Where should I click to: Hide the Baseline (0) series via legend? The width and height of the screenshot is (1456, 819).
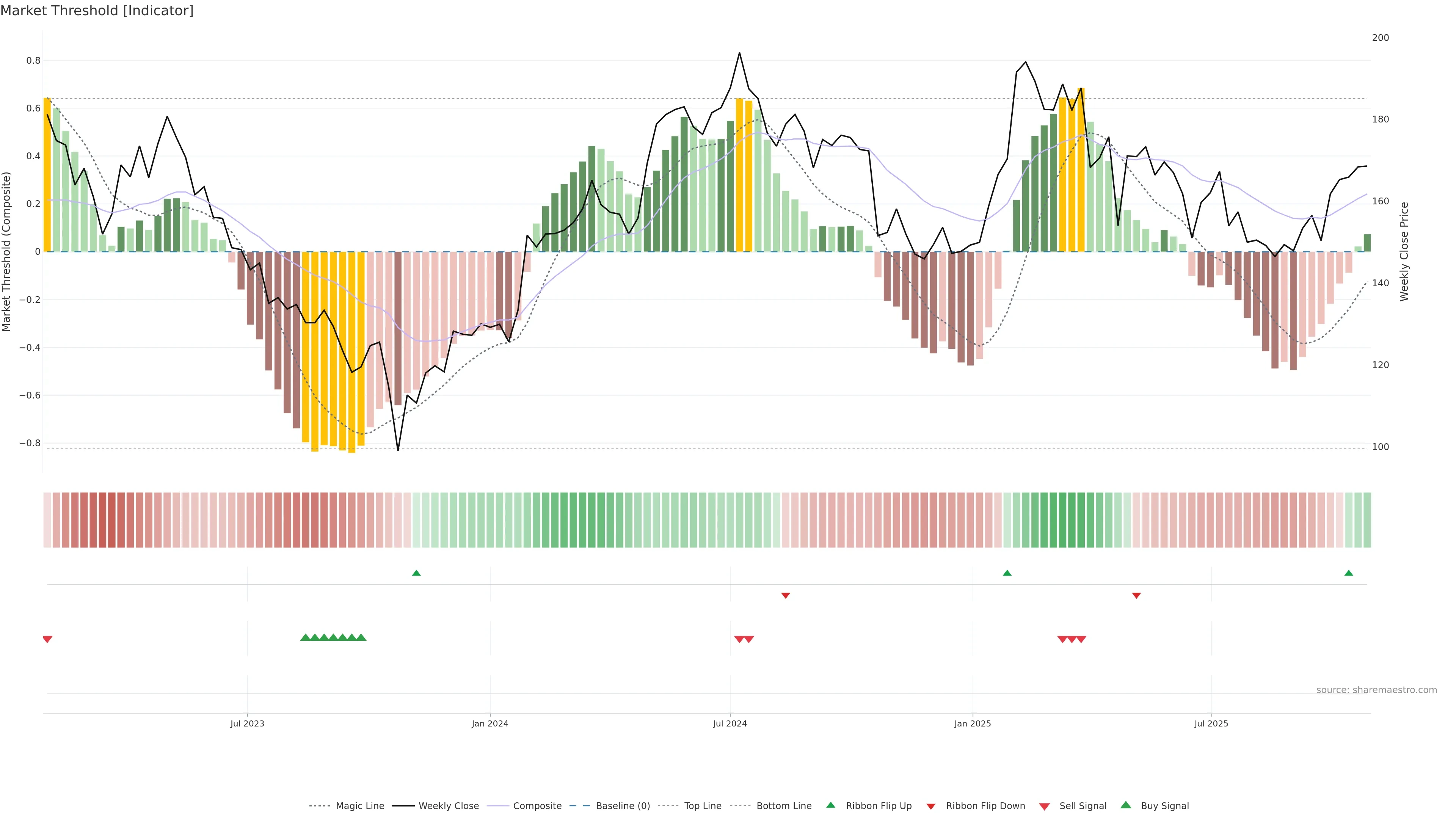click(622, 806)
